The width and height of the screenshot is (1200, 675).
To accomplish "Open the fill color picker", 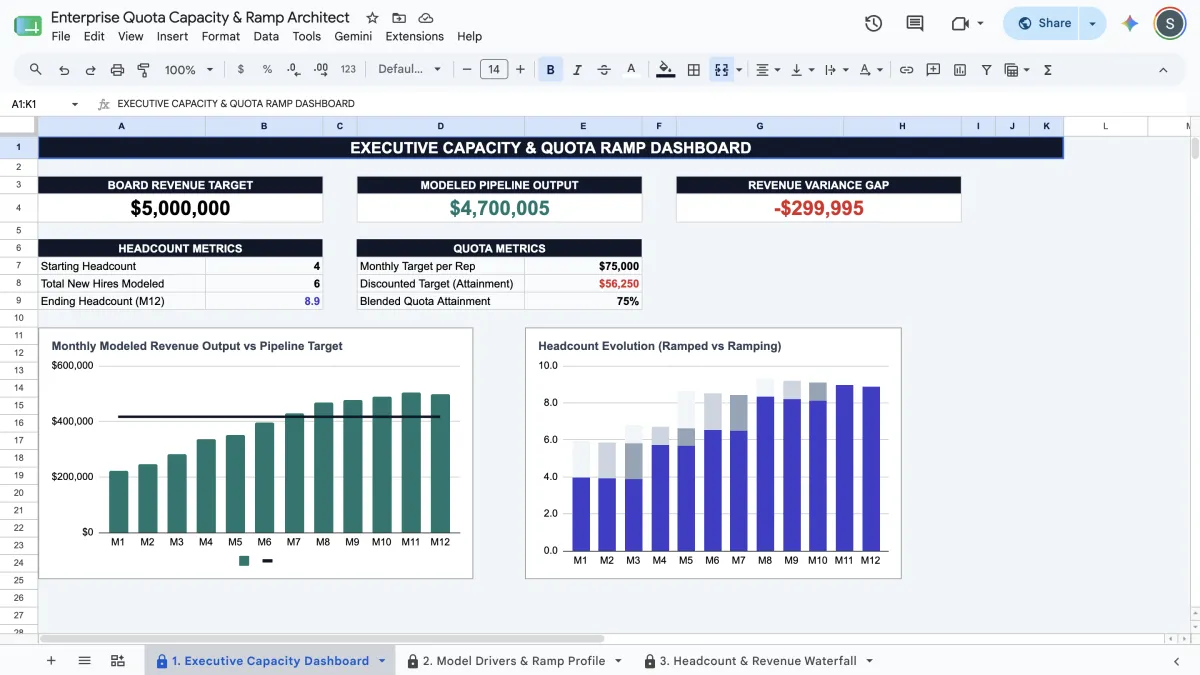I will point(666,70).
